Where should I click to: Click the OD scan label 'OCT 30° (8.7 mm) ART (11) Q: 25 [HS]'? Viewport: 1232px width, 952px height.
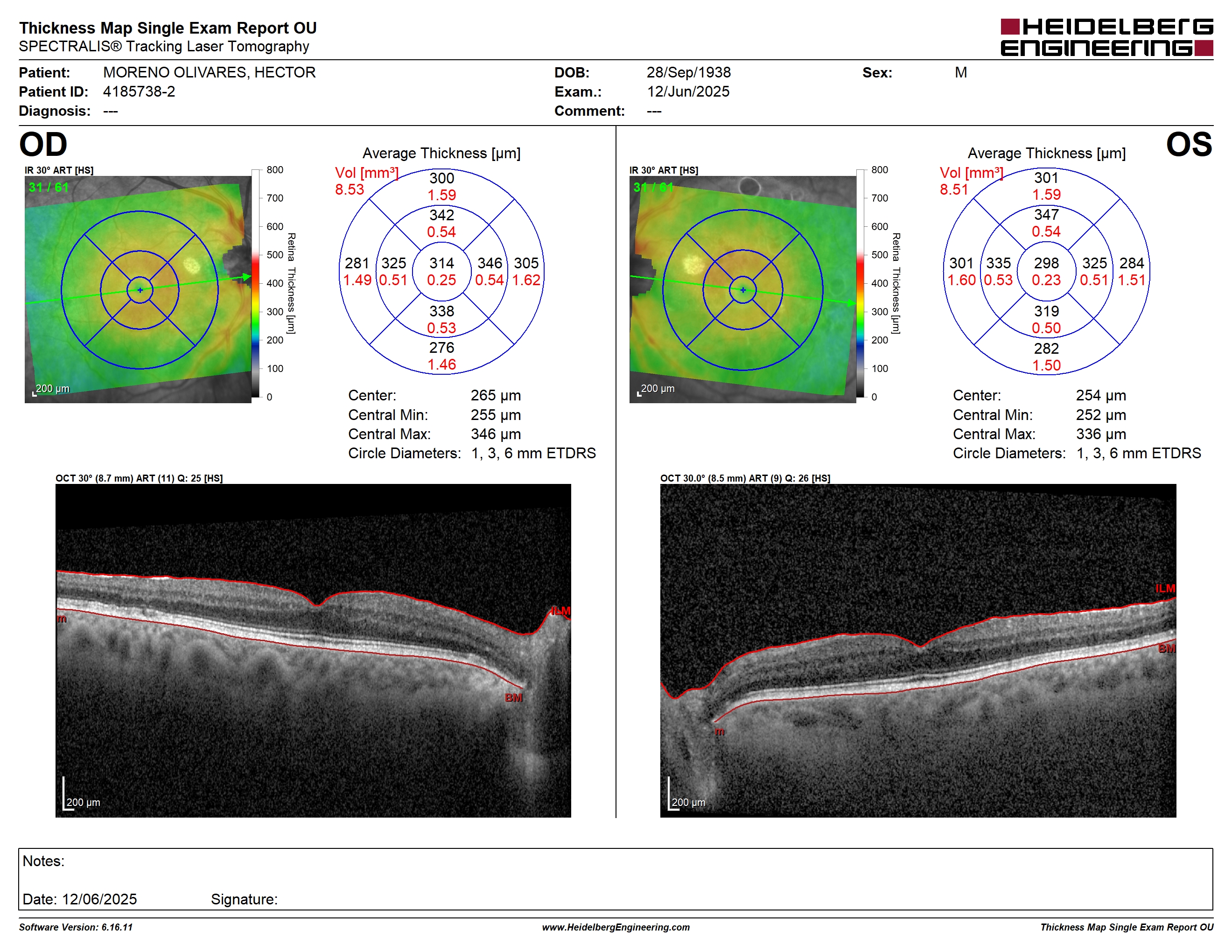(139, 478)
